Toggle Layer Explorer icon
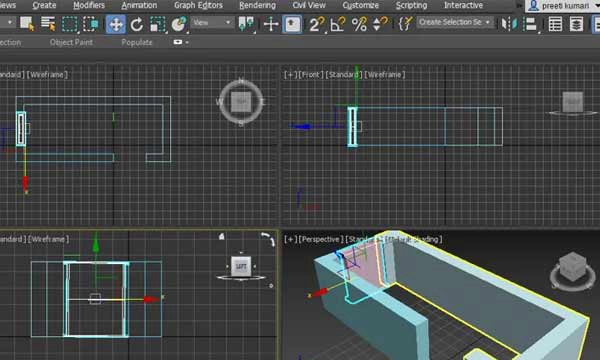Screen dimensions: 600x360 point(576,24)
